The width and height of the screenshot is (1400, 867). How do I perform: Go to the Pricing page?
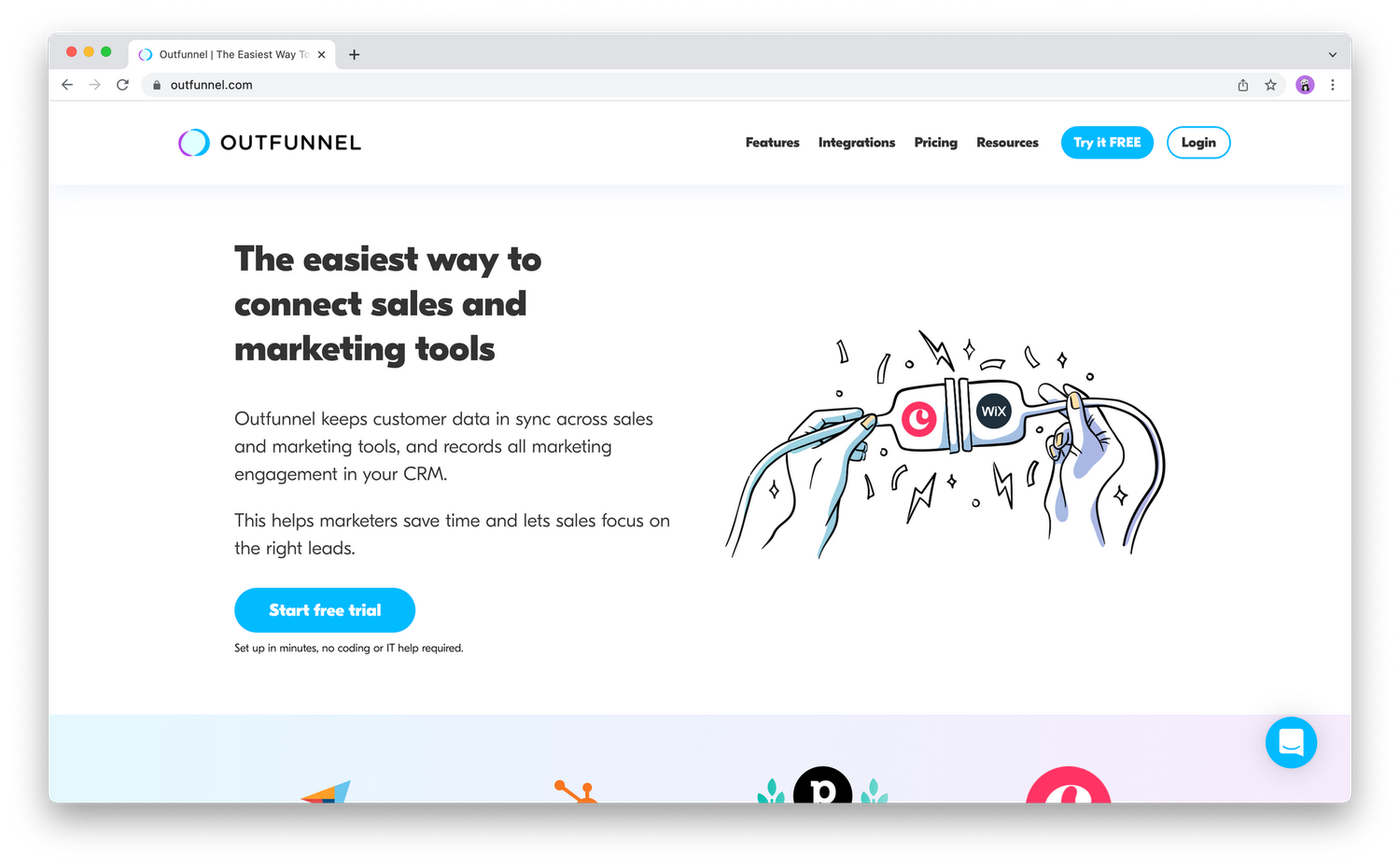(935, 143)
